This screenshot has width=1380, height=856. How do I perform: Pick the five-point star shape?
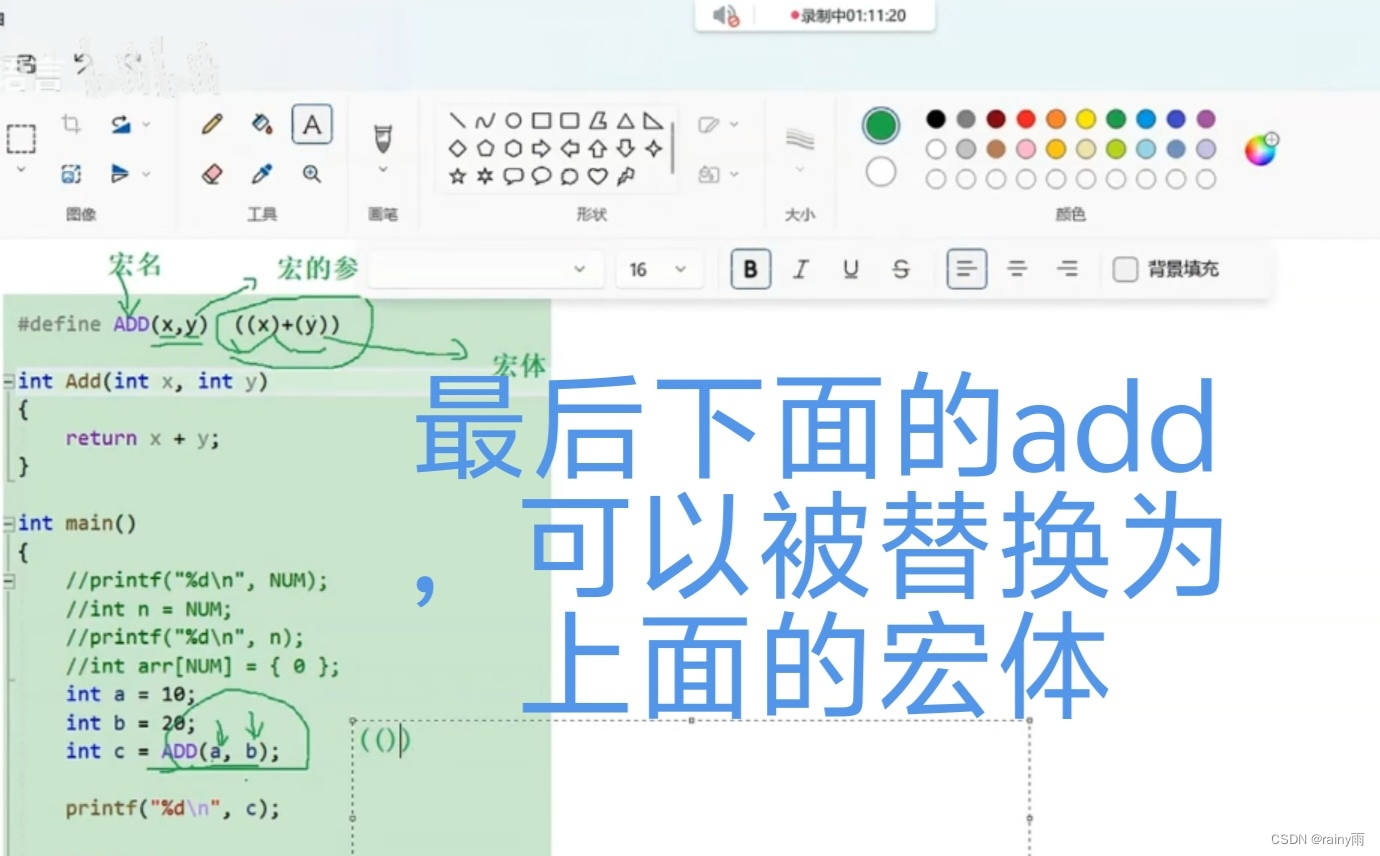click(458, 177)
